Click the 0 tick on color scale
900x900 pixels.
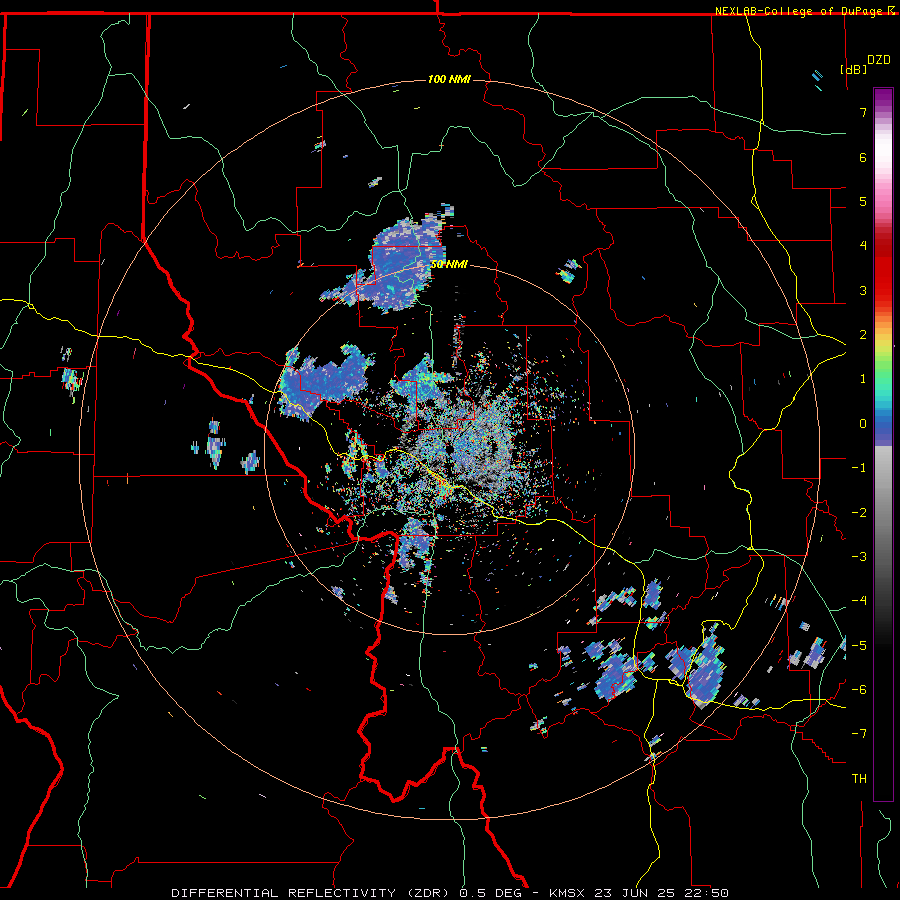[863, 424]
